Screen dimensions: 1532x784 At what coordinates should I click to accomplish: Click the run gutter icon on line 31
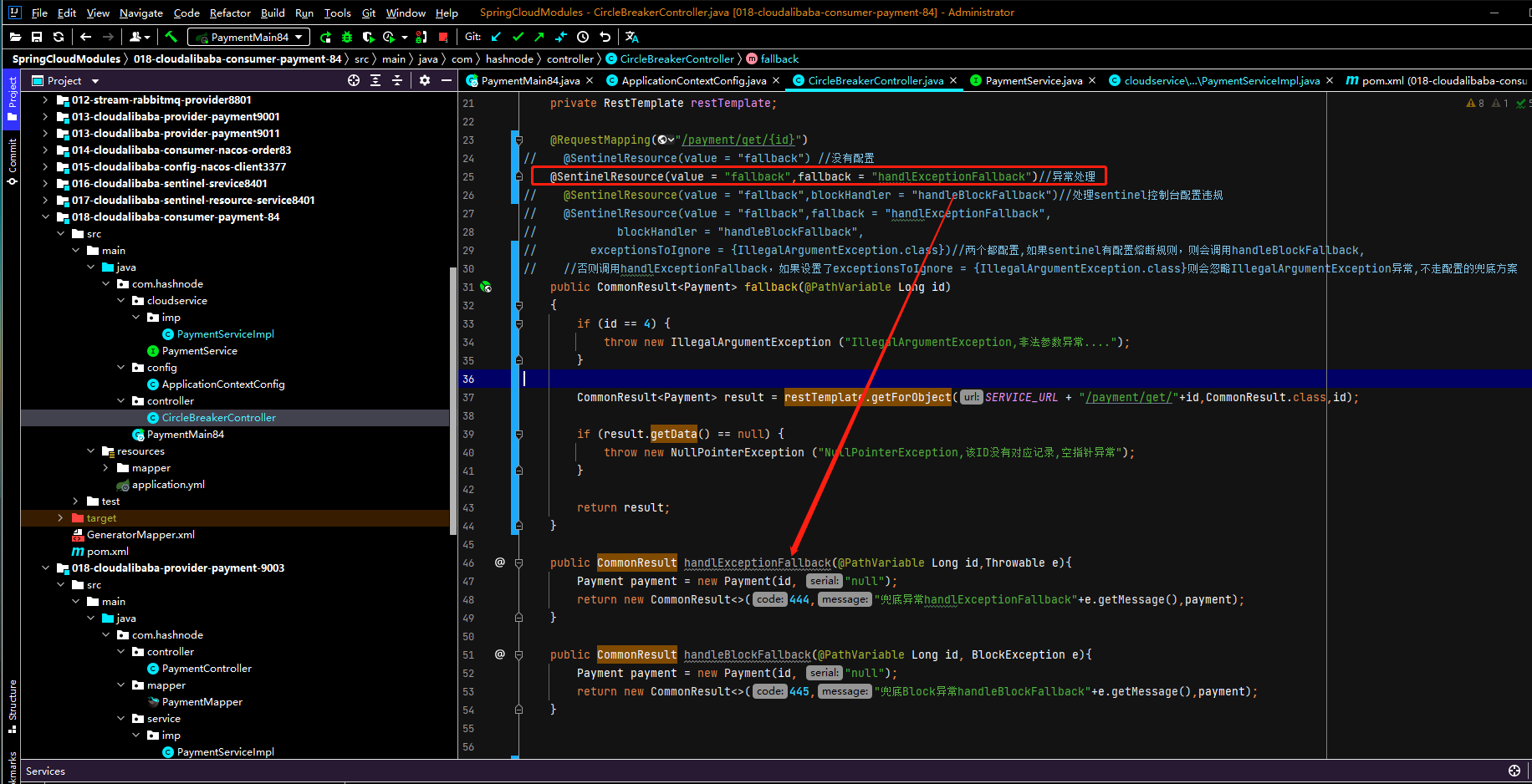pos(486,288)
